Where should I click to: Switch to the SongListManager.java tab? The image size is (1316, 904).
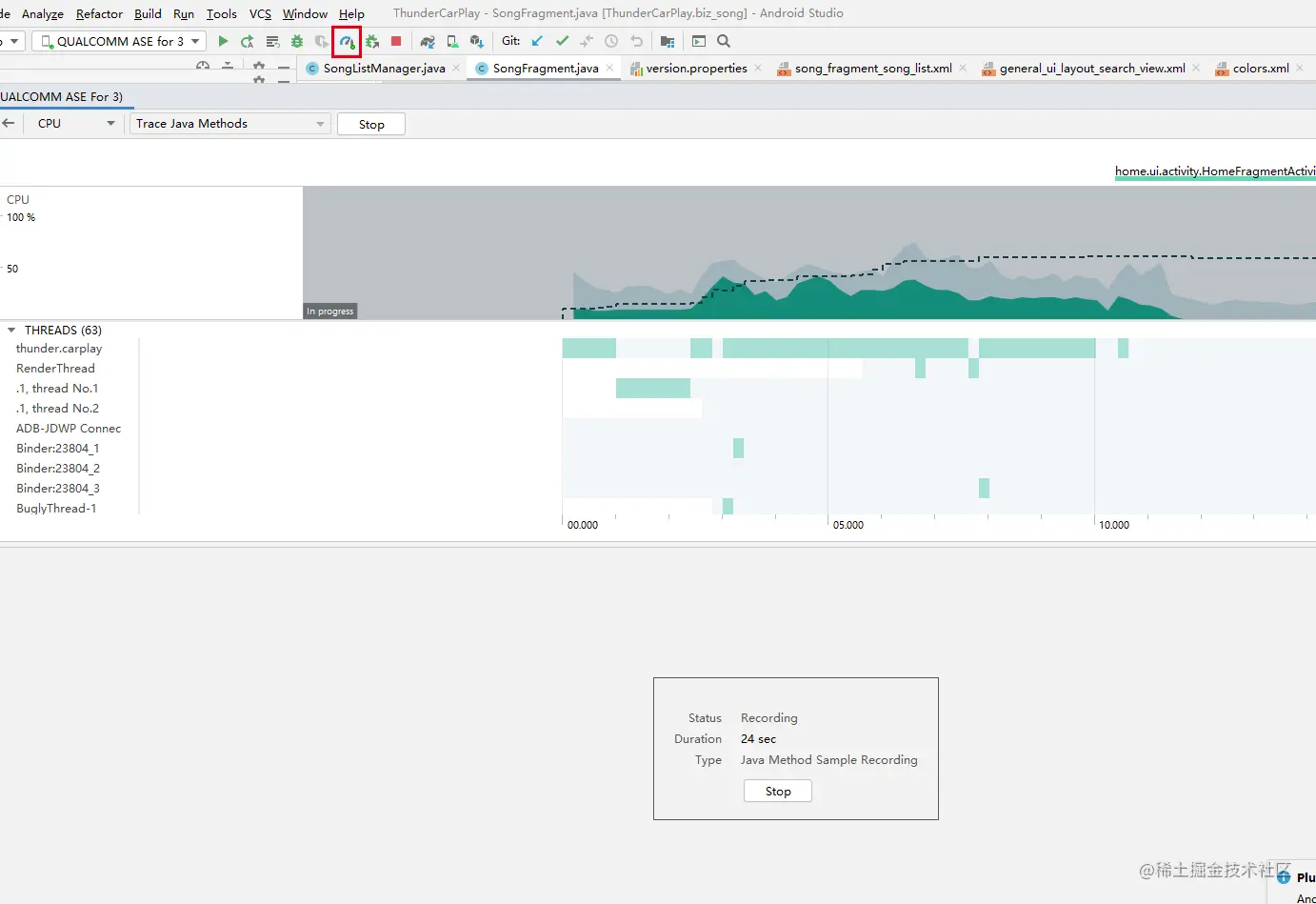coord(384,69)
